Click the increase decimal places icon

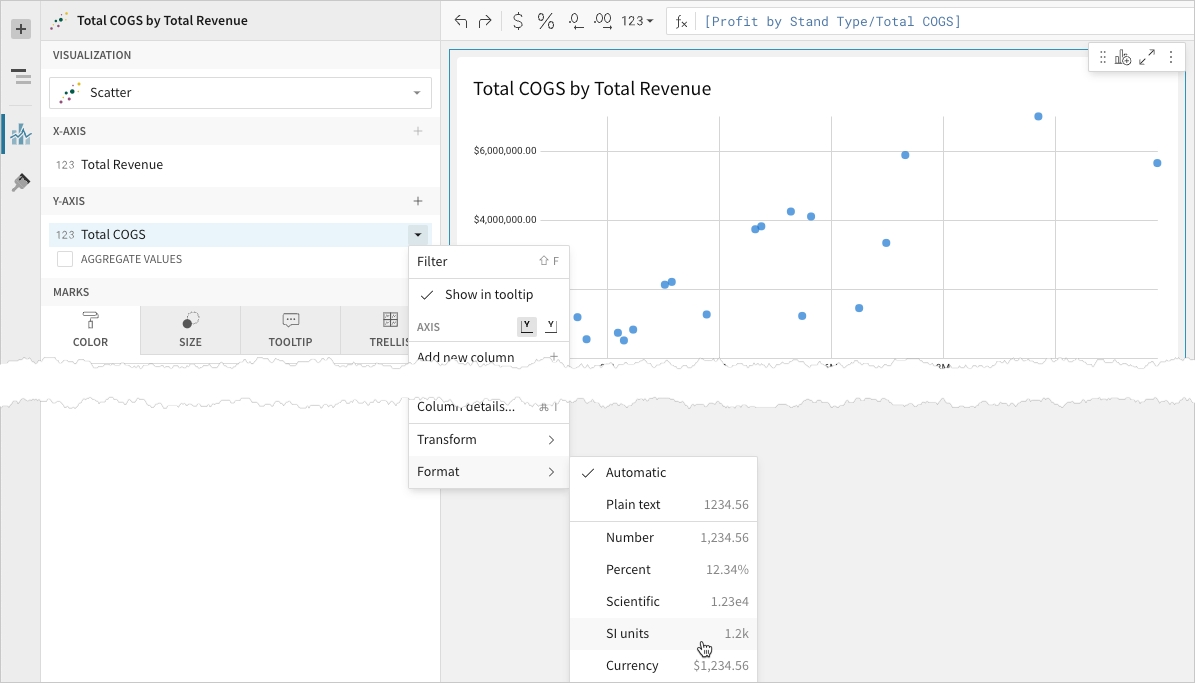[x=603, y=21]
